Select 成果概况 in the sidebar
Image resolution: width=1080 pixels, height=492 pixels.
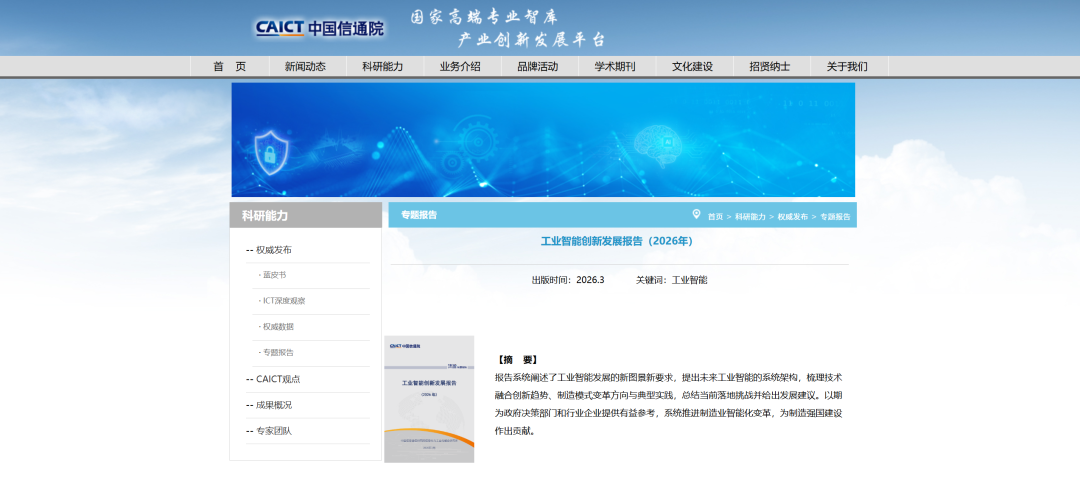pos(273,405)
